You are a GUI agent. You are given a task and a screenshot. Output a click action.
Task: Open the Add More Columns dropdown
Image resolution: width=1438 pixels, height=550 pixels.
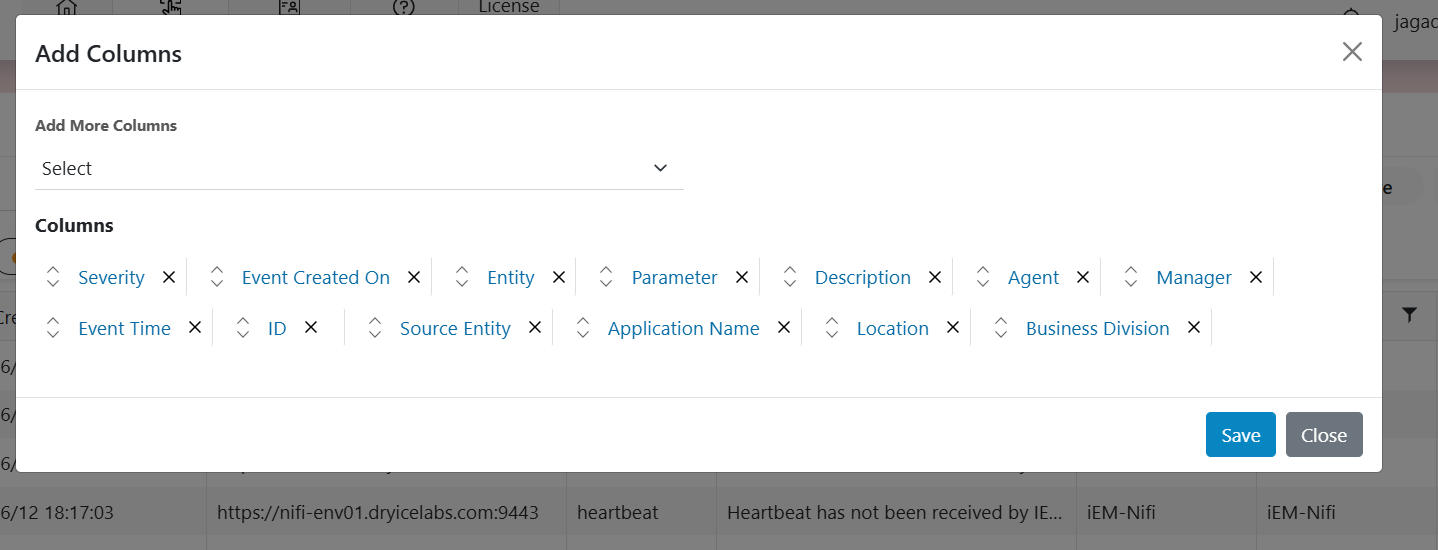click(x=359, y=169)
